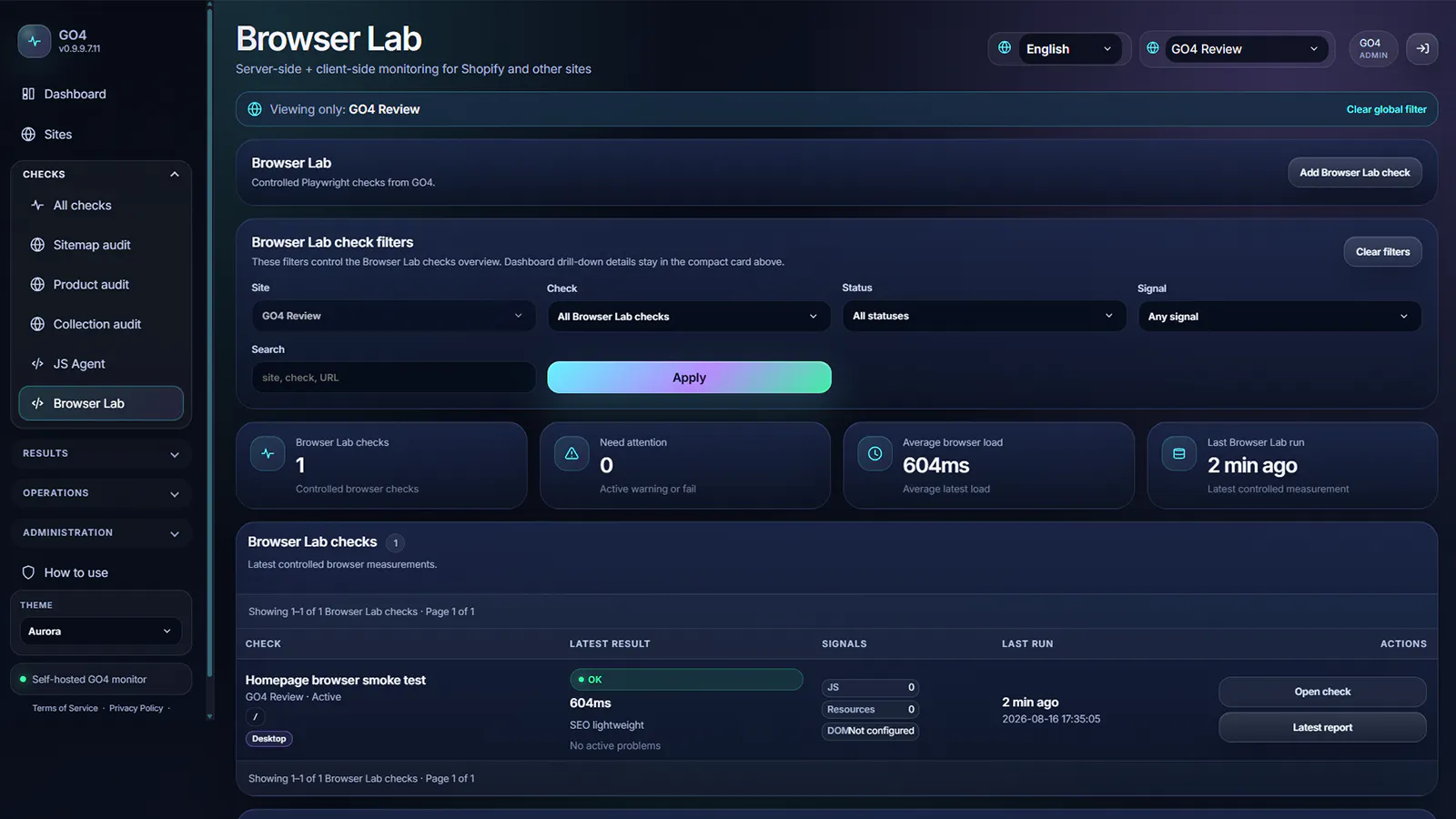This screenshot has height=819, width=1456.
Task: Click Clear global filter link
Action: click(x=1386, y=109)
